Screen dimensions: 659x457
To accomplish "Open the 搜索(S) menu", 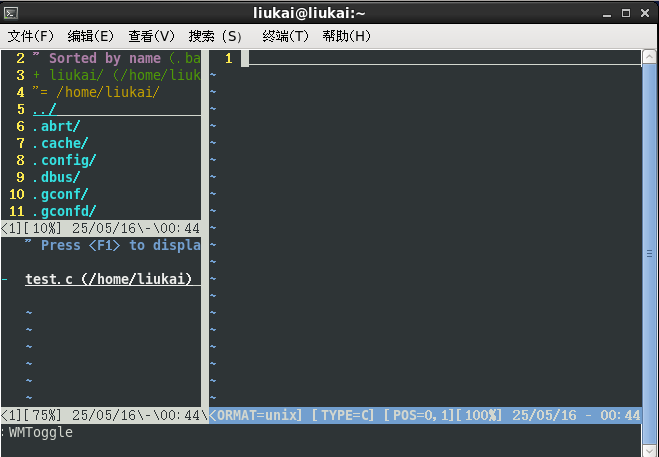I will click(x=215, y=36).
